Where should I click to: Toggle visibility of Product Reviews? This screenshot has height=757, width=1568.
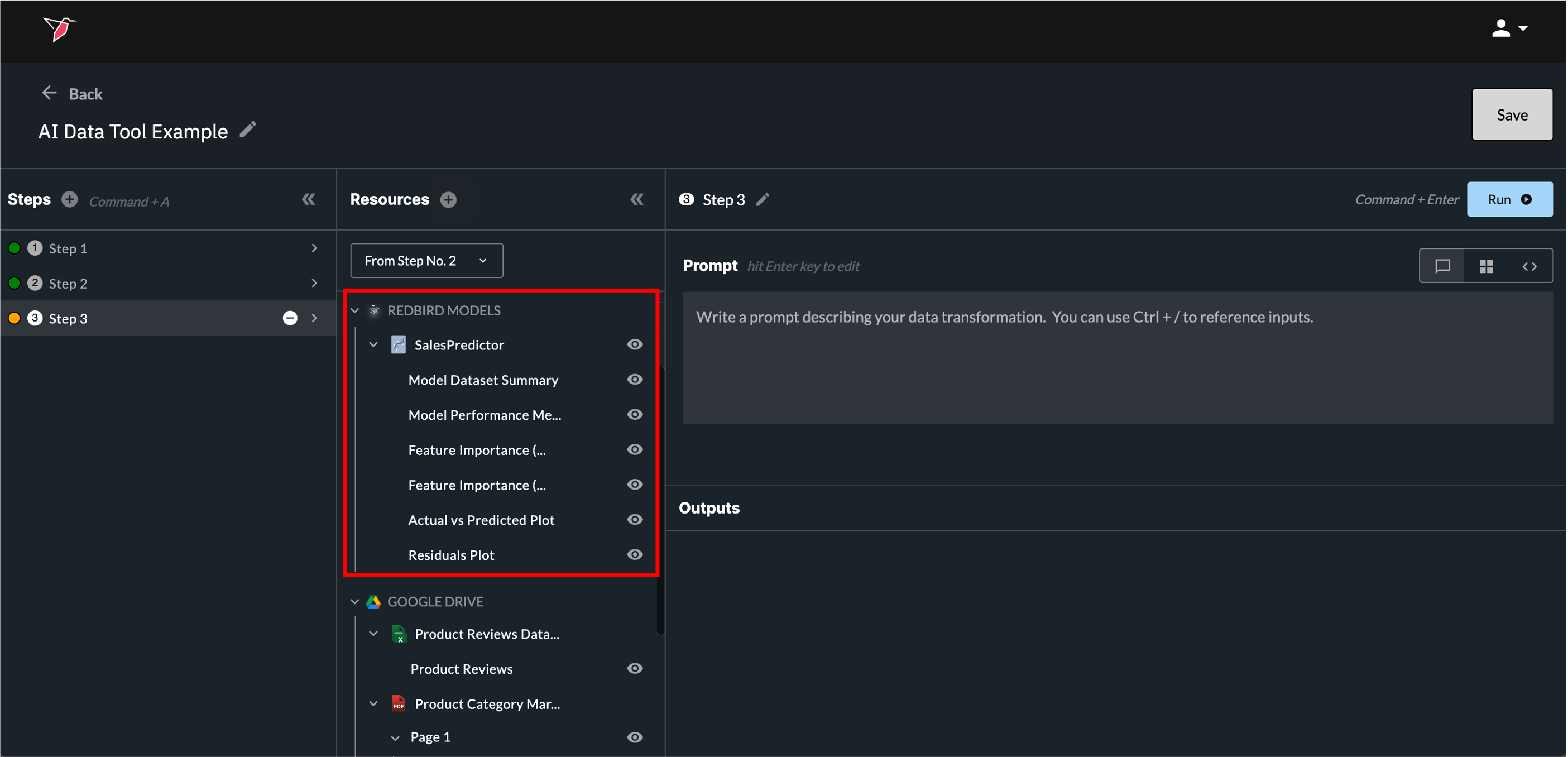[x=635, y=669]
